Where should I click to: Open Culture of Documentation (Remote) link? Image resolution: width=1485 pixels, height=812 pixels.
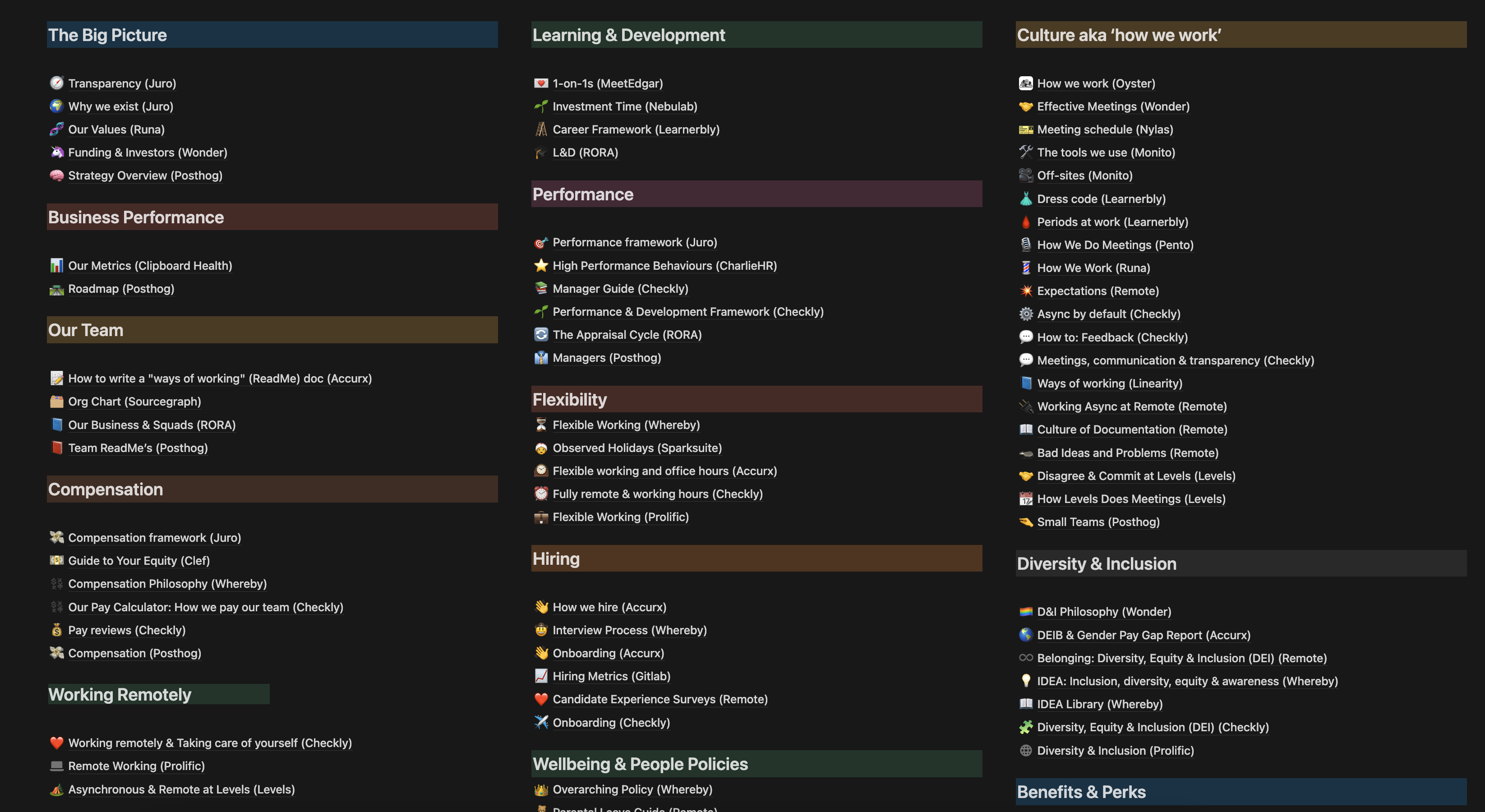pos(1132,429)
